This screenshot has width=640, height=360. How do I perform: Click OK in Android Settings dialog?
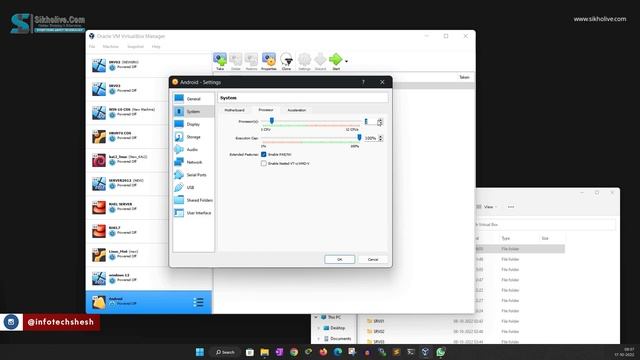[340, 259]
